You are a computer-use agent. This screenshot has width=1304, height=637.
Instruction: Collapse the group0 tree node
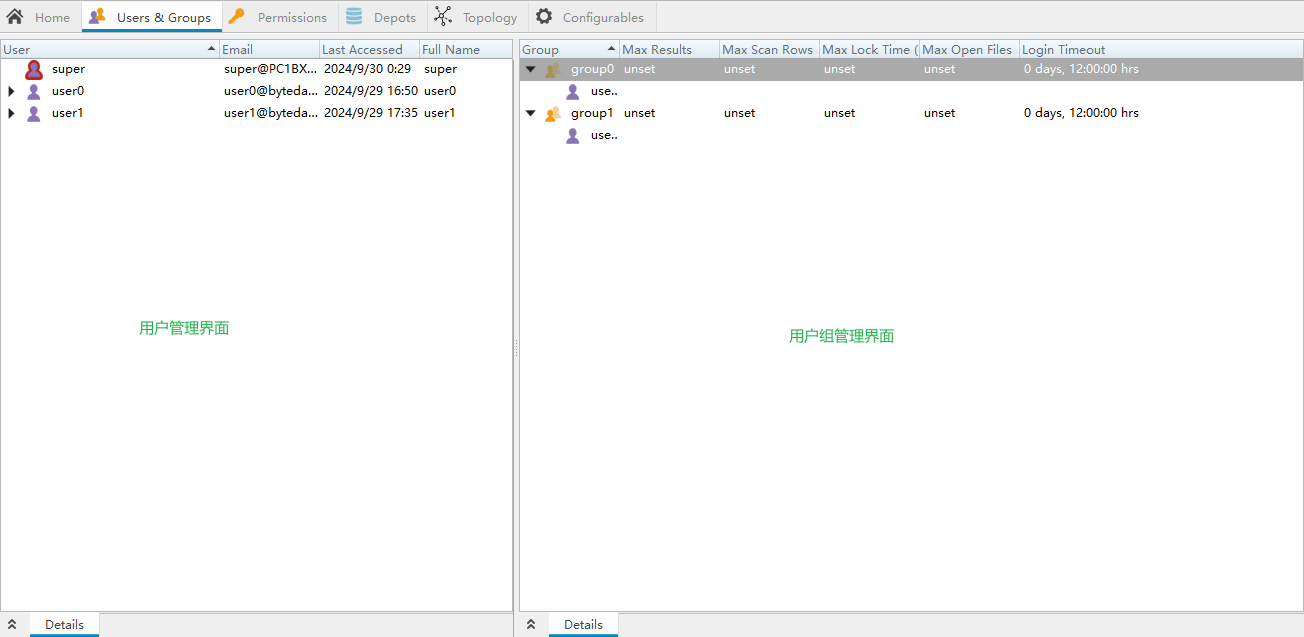(531, 69)
